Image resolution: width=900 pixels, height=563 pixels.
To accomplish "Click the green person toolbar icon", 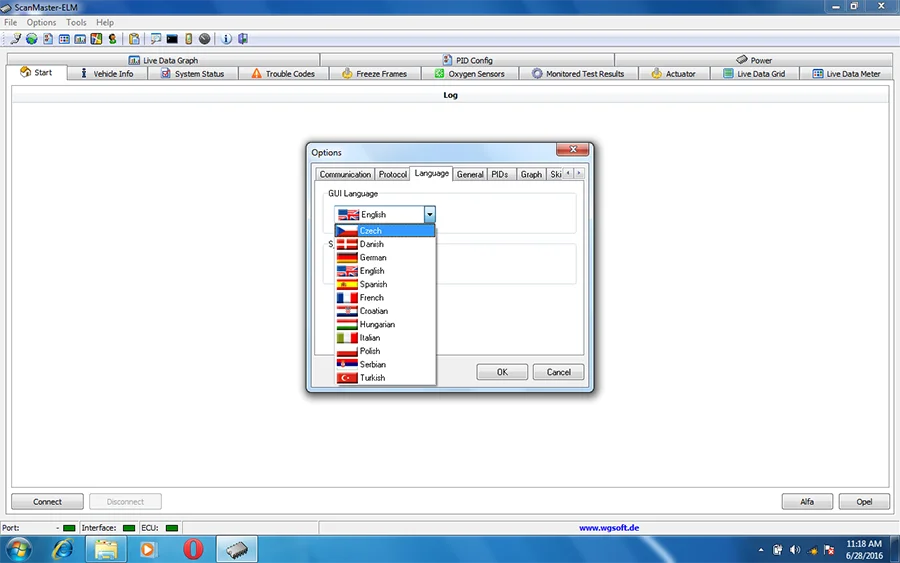I will tap(112, 39).
